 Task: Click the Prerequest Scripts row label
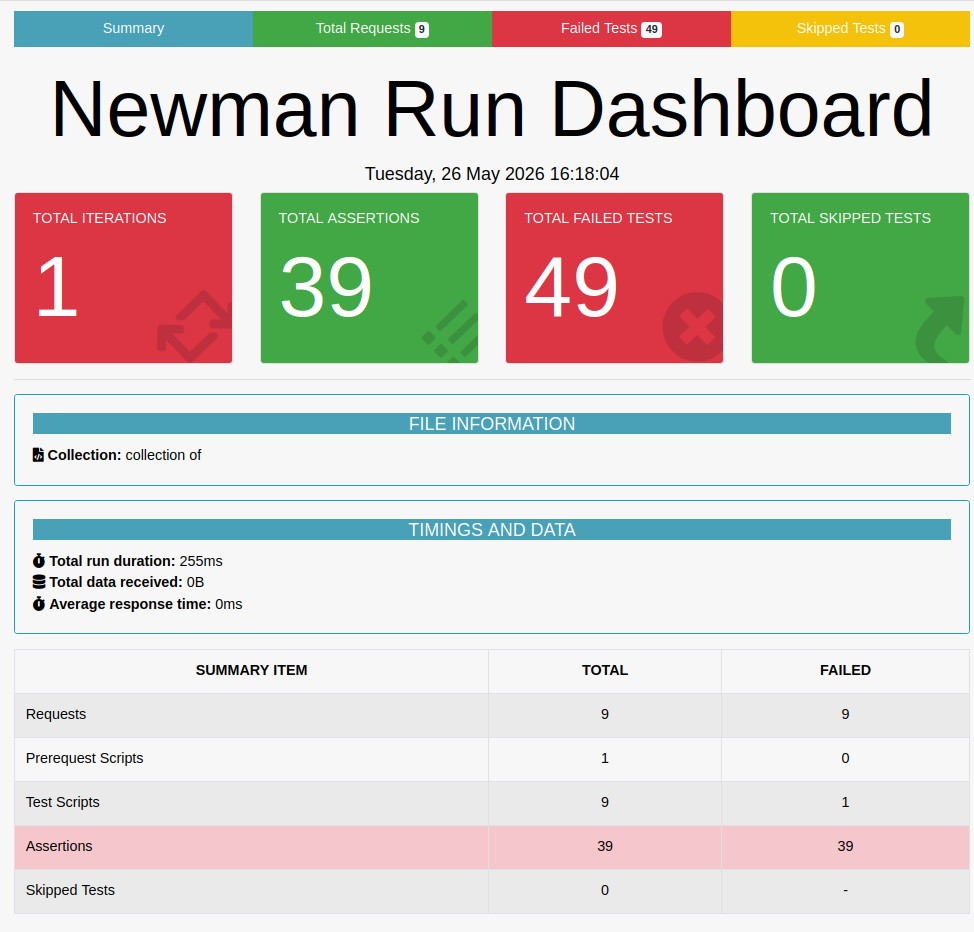point(84,758)
